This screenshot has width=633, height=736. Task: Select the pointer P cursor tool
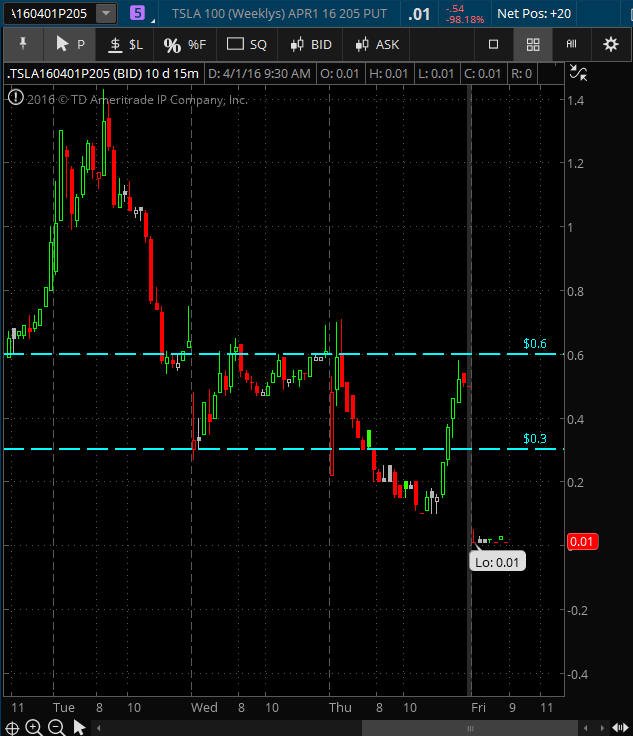[70, 45]
